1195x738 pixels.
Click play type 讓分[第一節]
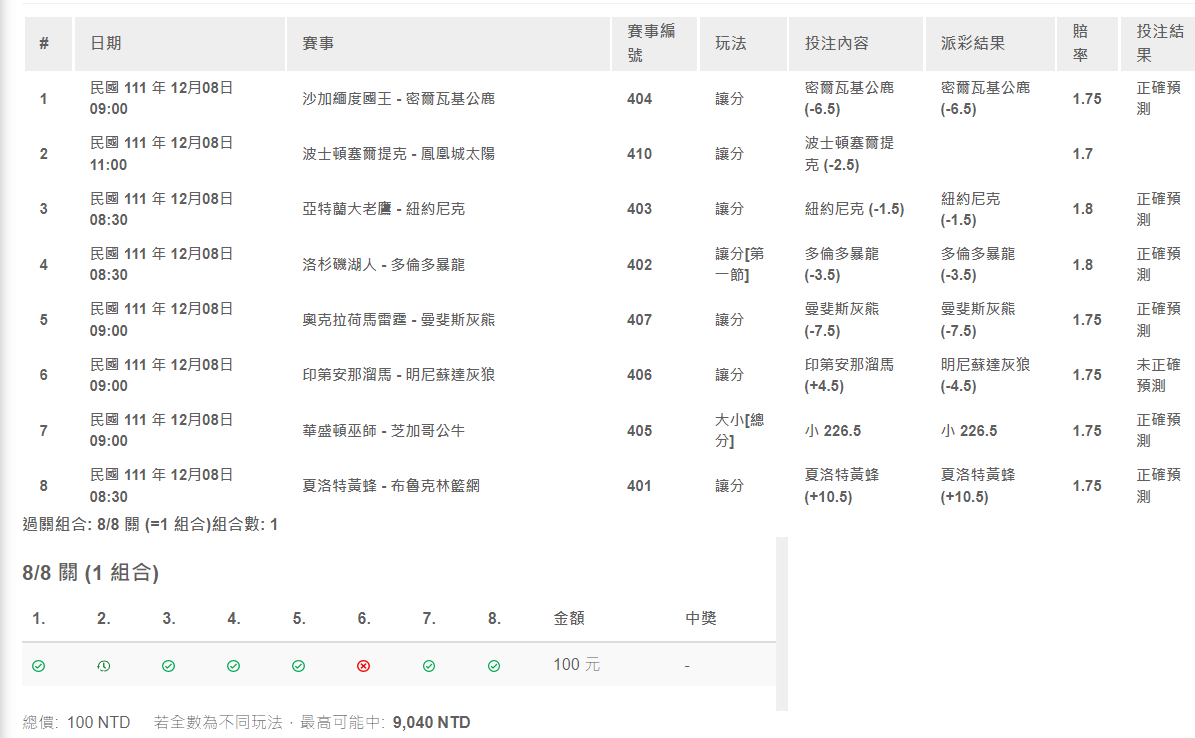pyautogui.click(x=739, y=265)
